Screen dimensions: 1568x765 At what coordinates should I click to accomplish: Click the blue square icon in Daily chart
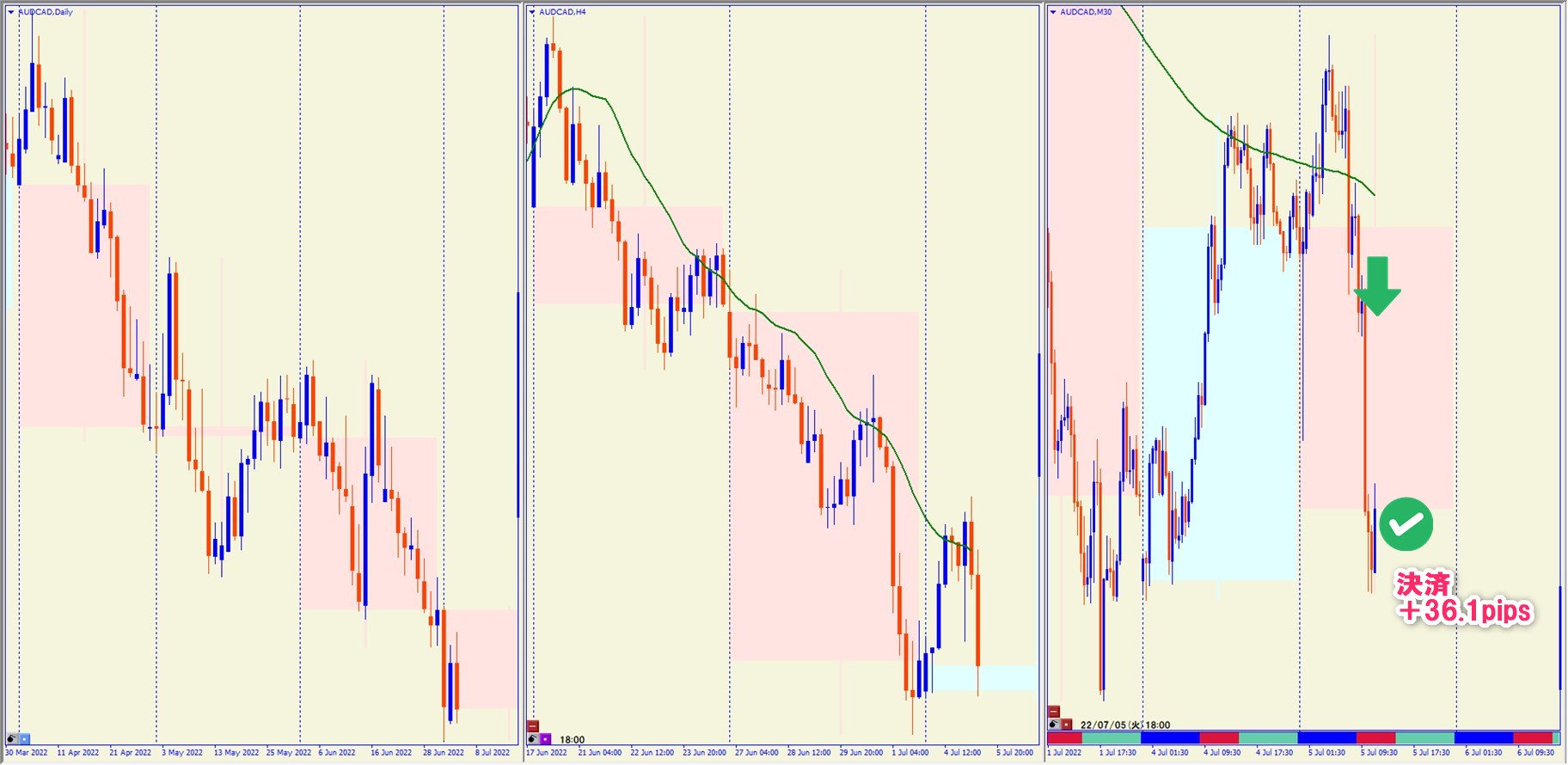tap(24, 739)
